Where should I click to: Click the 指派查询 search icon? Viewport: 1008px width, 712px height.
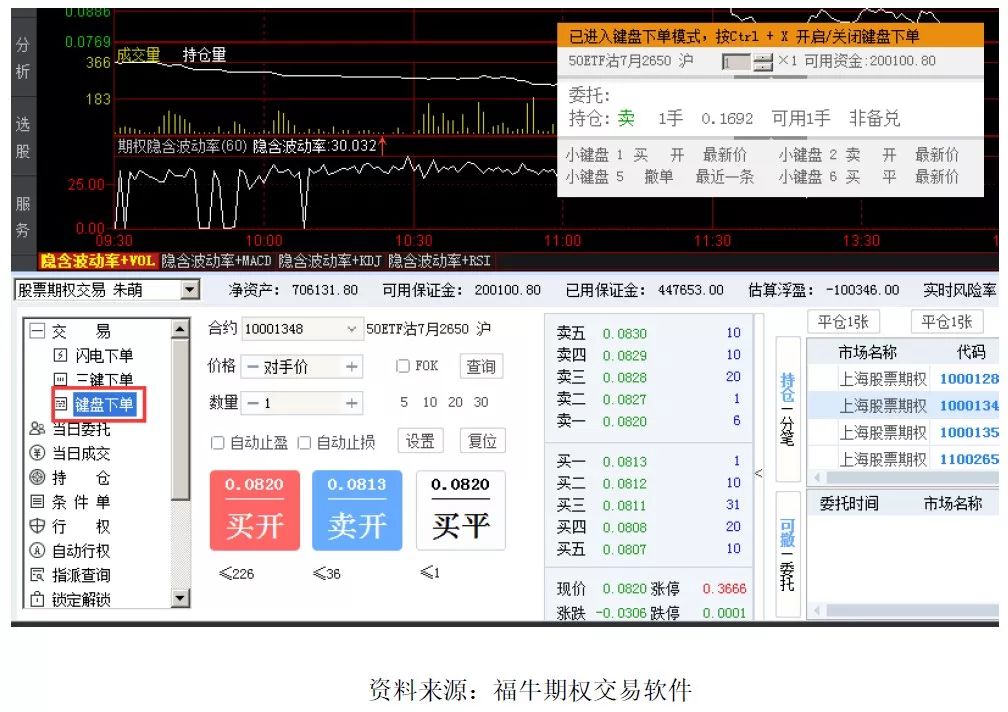tap(37, 575)
